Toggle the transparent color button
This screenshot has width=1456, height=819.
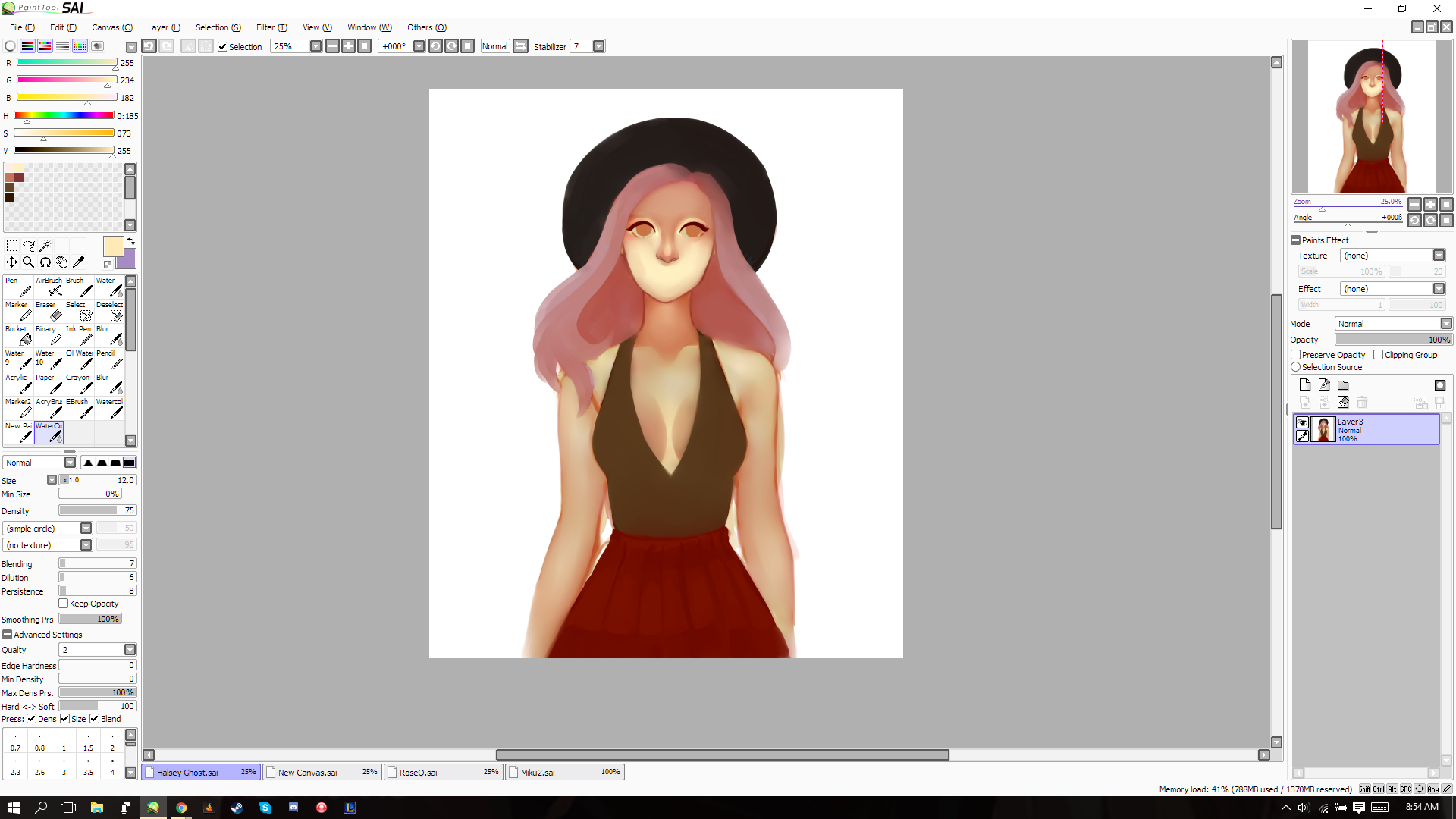(x=108, y=265)
